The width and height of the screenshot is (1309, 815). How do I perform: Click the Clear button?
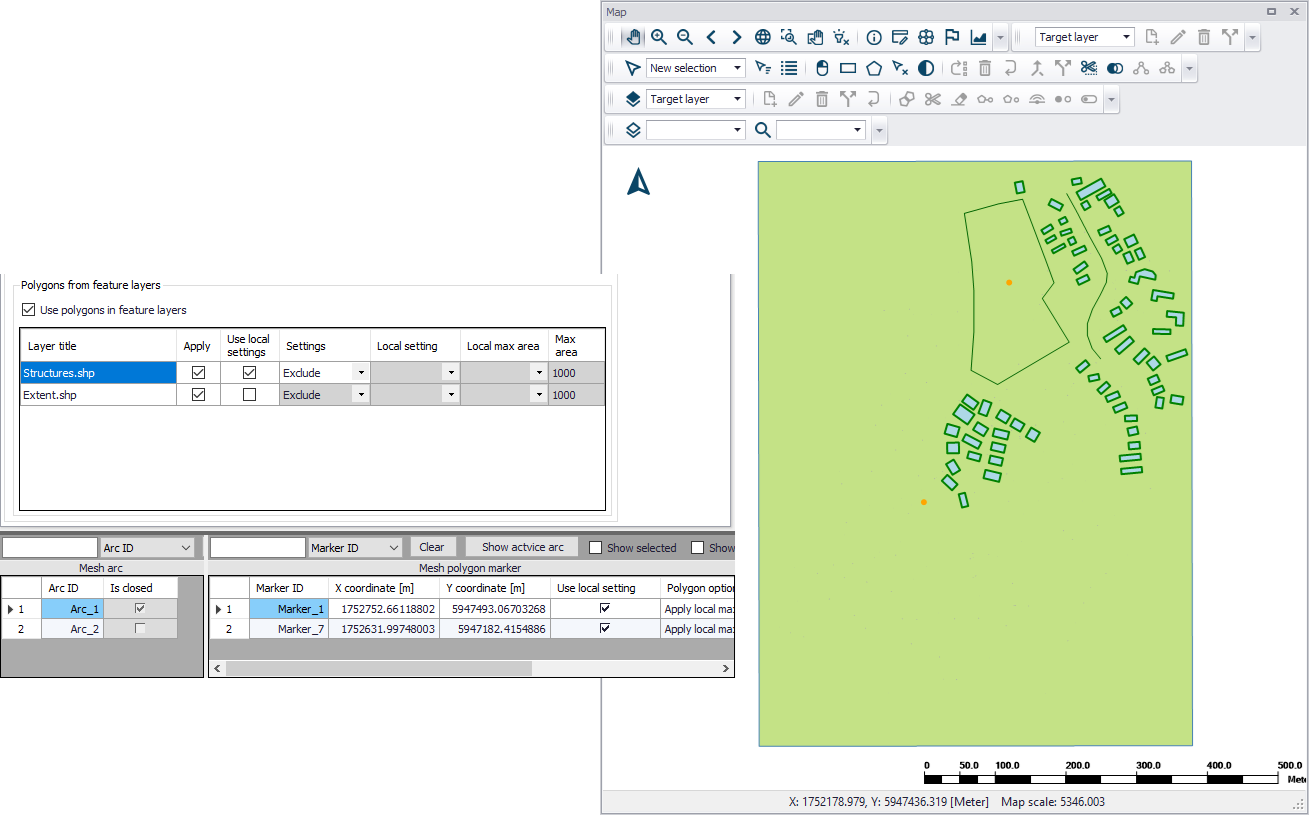[x=432, y=547]
